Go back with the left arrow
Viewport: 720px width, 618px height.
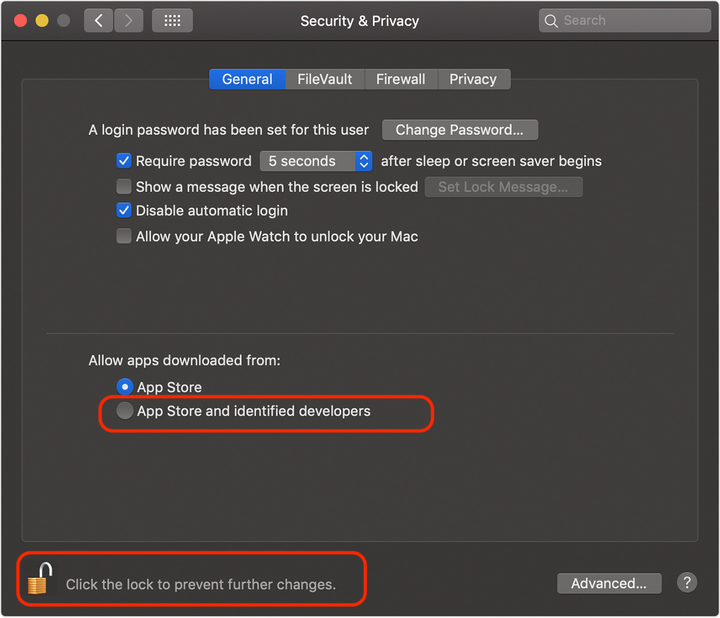point(98,21)
